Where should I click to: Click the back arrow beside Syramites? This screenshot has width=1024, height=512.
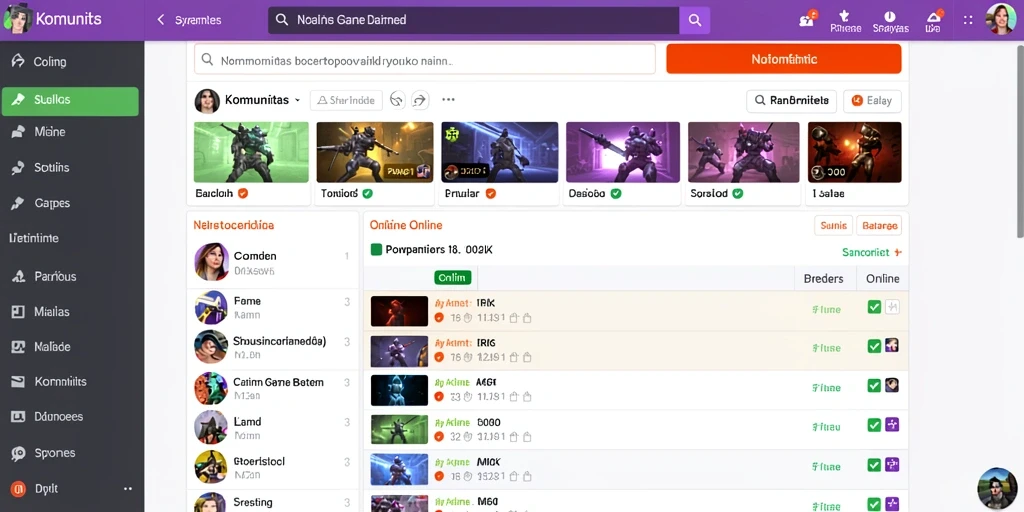(161, 20)
